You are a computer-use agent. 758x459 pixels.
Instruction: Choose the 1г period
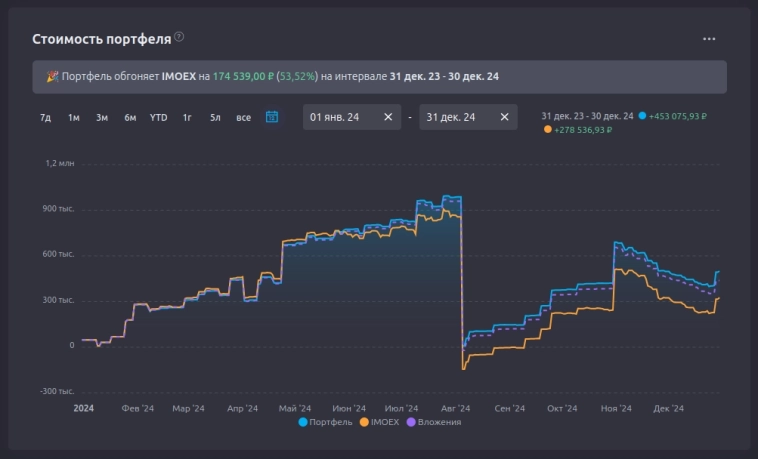(x=187, y=117)
